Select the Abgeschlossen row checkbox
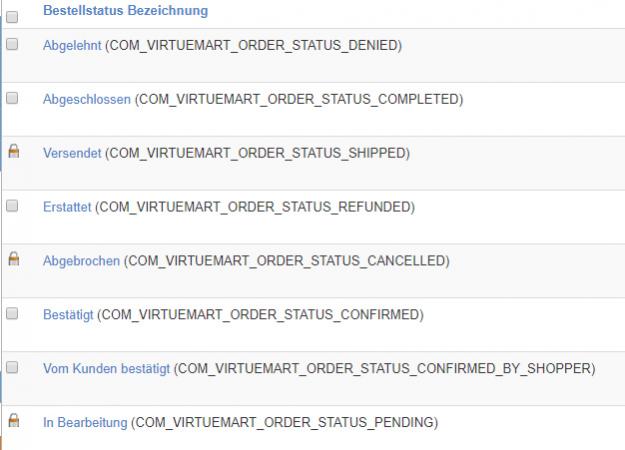625x450 pixels. [13, 98]
